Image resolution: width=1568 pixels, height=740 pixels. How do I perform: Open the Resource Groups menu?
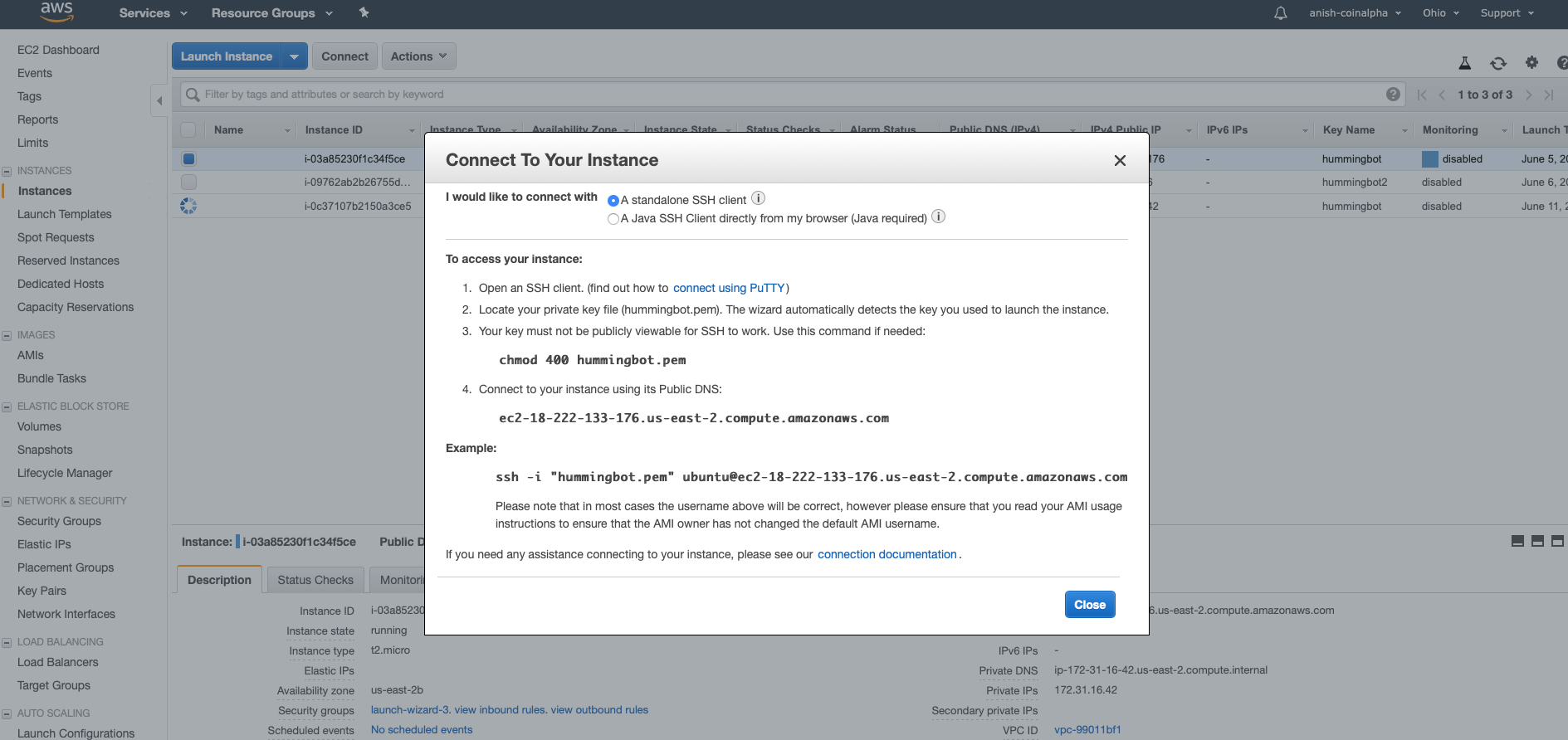click(272, 13)
